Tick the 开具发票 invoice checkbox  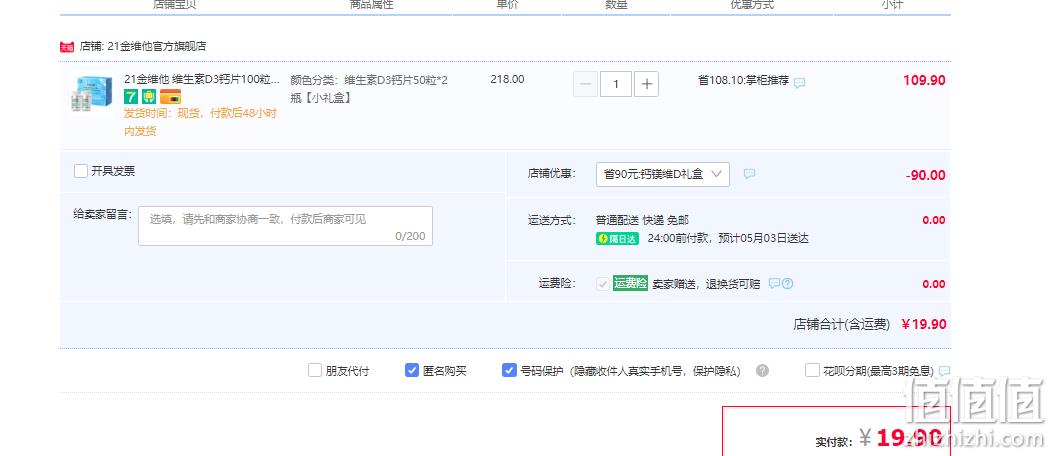[x=81, y=171]
